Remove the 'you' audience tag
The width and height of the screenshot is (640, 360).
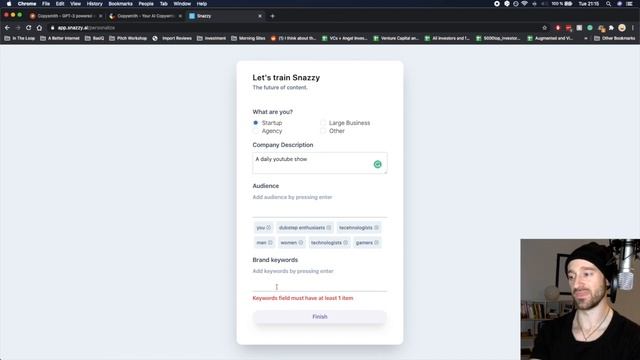click(x=269, y=228)
